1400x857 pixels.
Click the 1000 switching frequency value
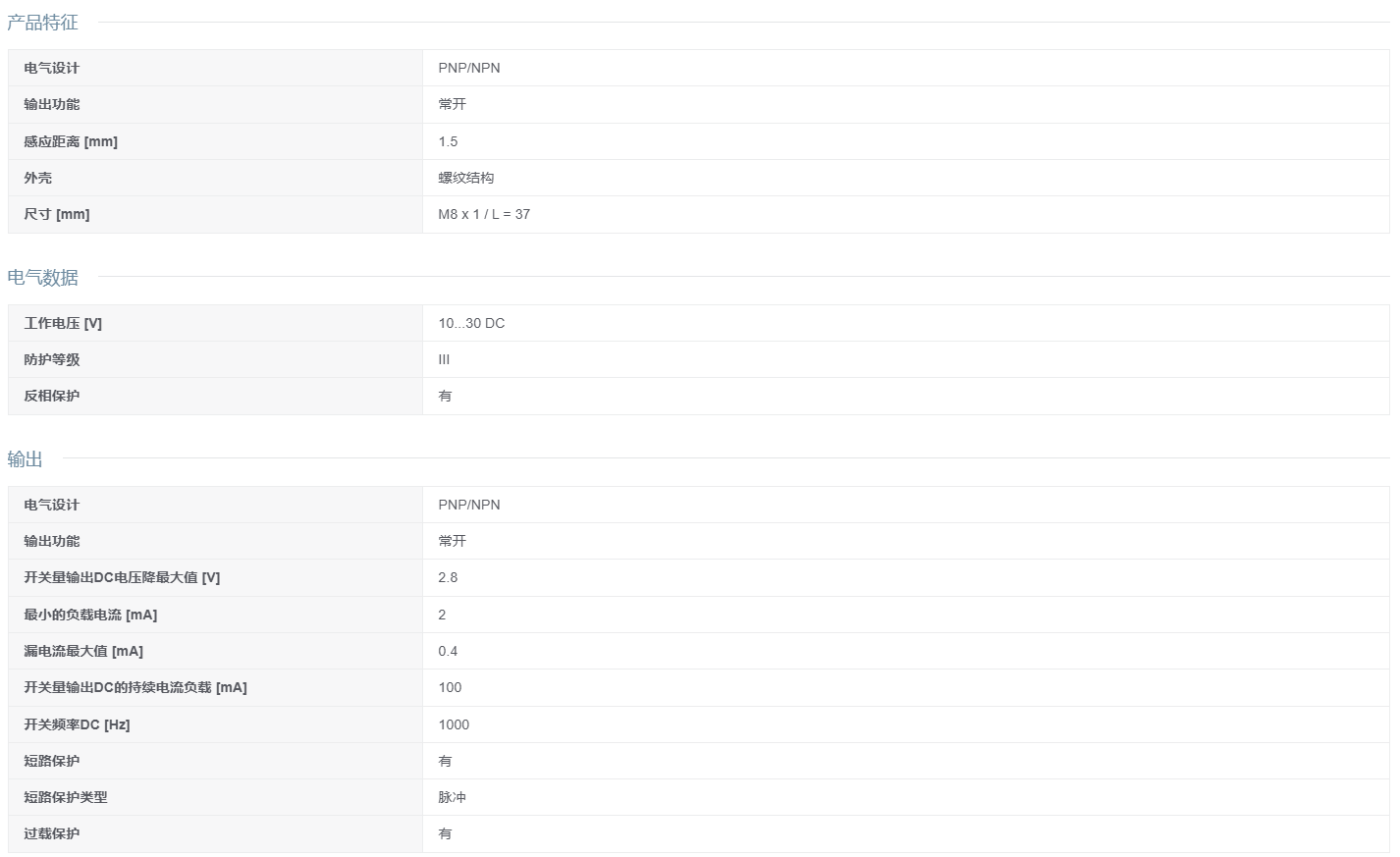tap(455, 724)
